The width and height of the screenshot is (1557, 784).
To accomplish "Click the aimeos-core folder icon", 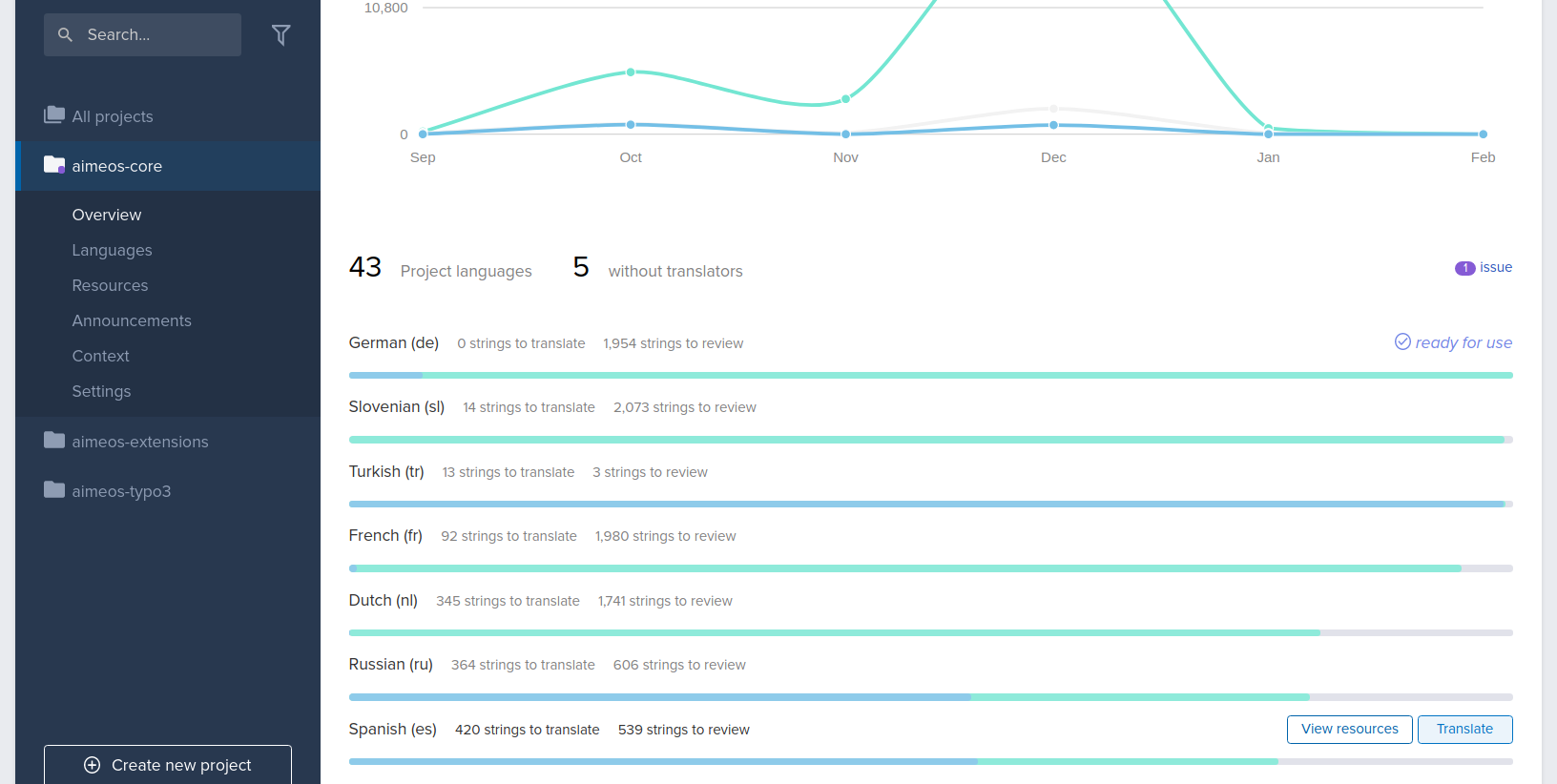I will (x=54, y=165).
